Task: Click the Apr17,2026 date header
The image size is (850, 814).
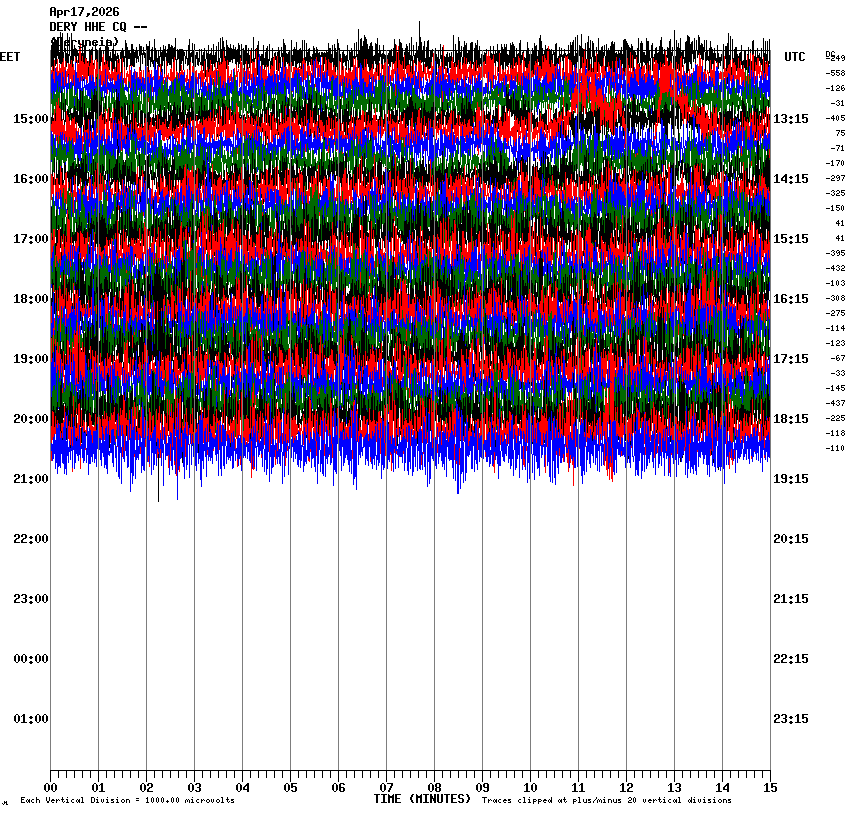Action: click(x=84, y=12)
